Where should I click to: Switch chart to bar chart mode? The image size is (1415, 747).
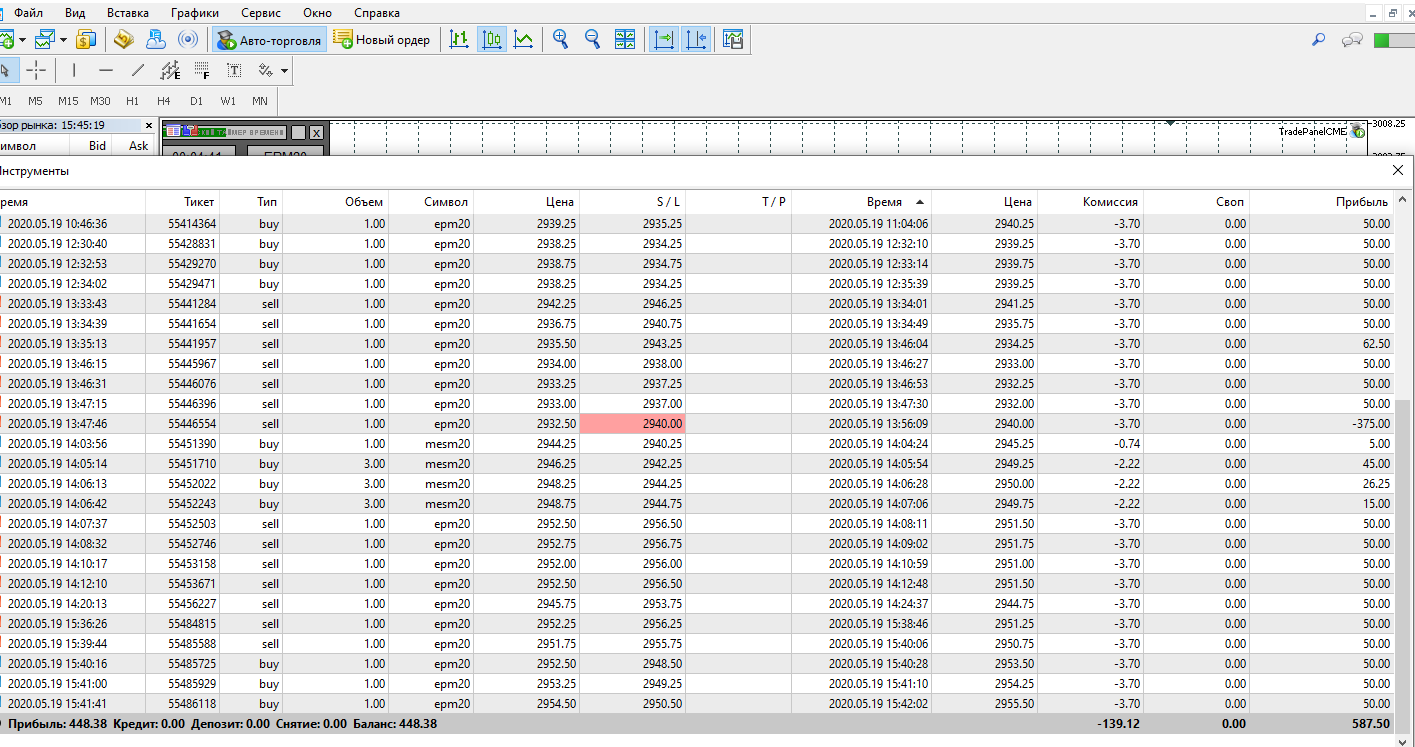coord(459,40)
